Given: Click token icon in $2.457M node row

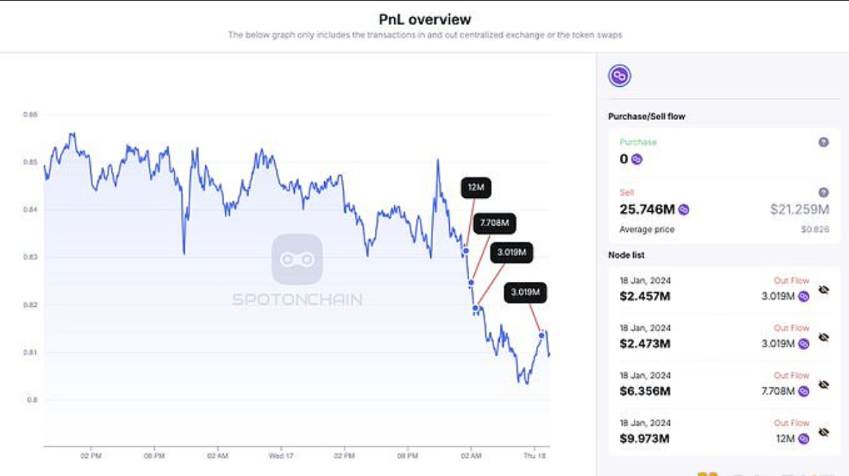Looking at the screenshot, I should 803,296.
